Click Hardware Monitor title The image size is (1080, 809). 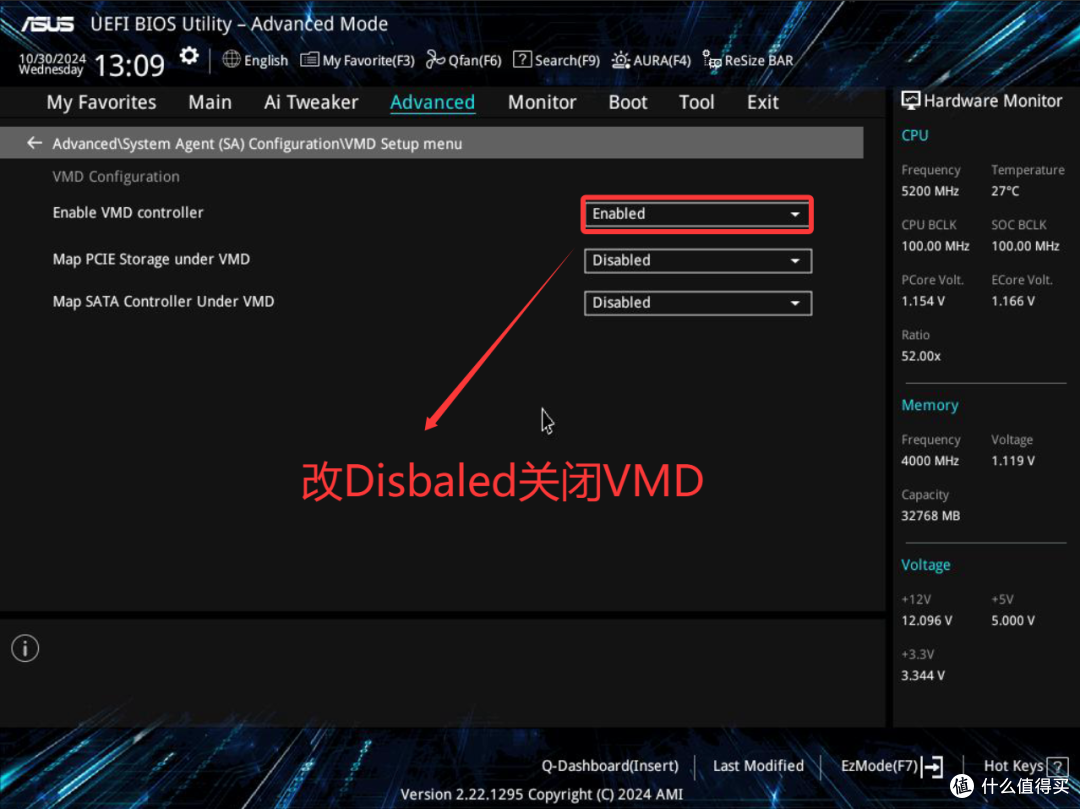point(993,101)
